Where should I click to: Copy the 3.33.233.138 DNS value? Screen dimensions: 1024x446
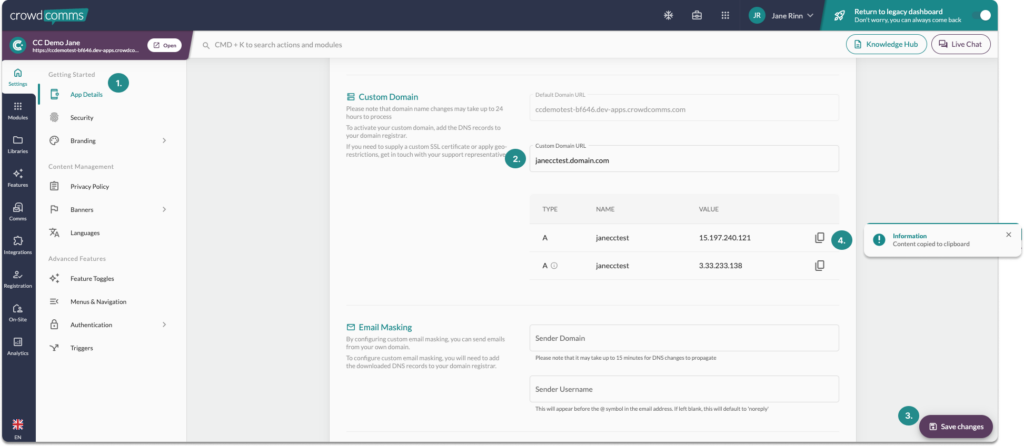(819, 266)
